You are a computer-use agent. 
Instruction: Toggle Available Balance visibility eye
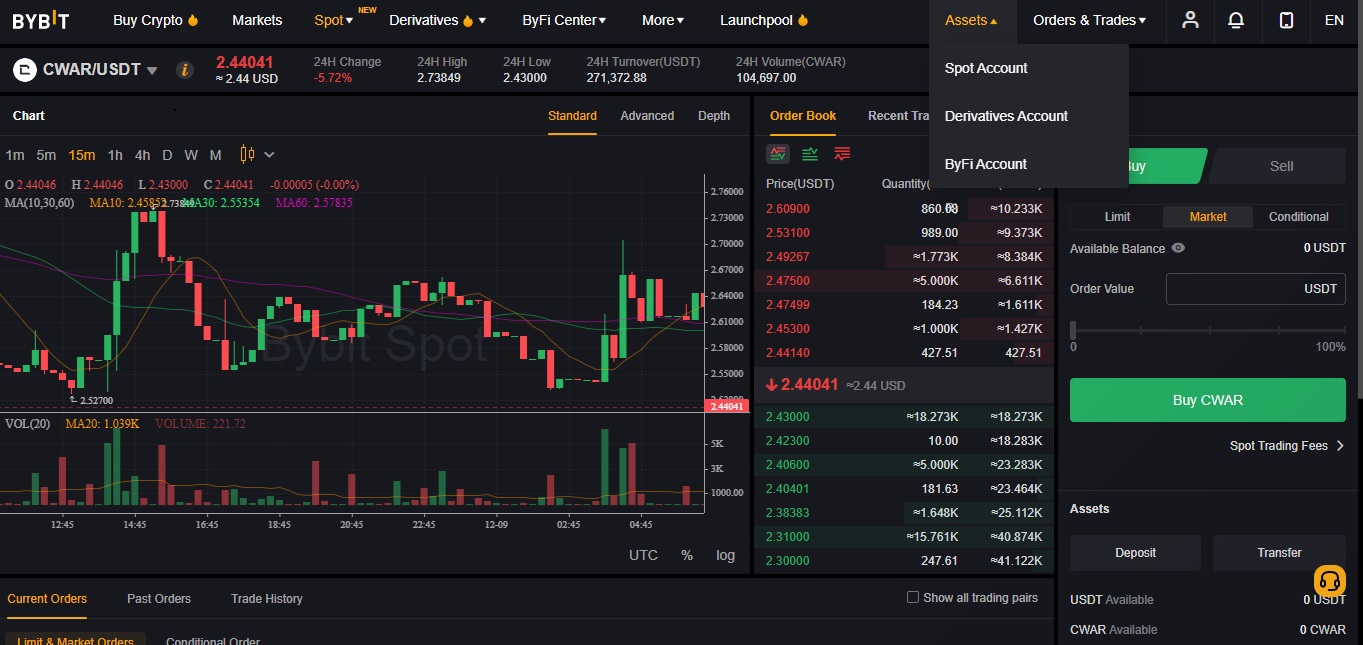pos(1178,248)
